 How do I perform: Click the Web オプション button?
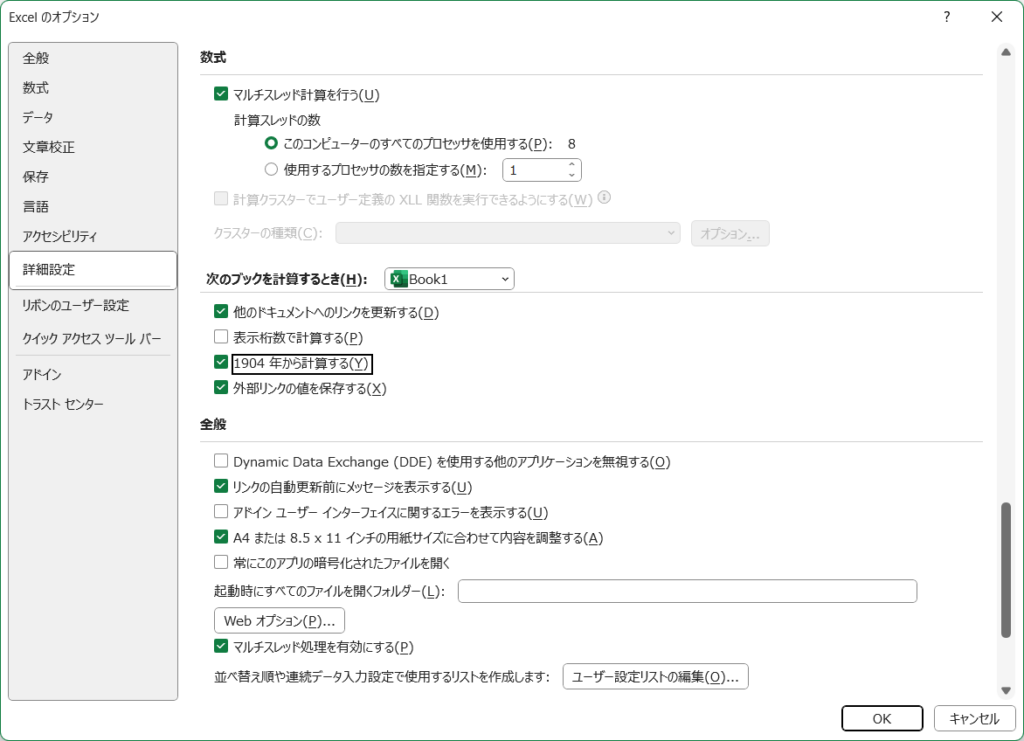tap(279, 620)
